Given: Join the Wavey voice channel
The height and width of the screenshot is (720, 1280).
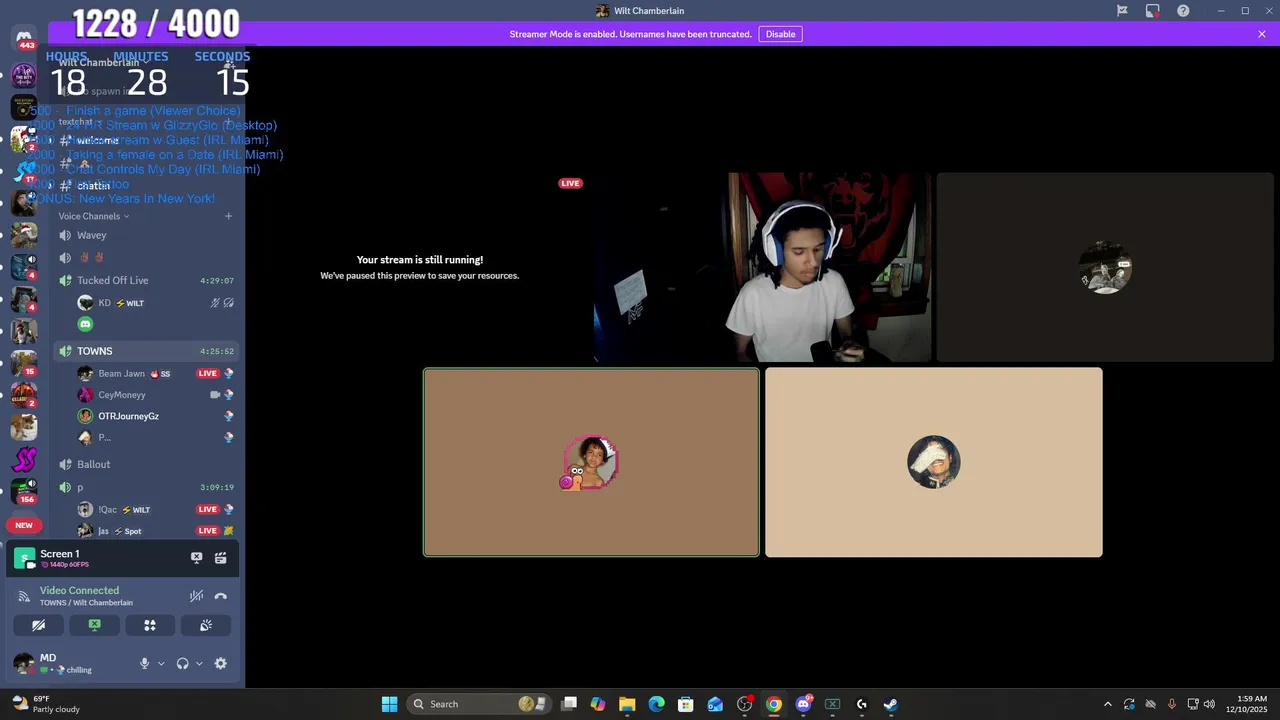Looking at the screenshot, I should (x=145, y=235).
